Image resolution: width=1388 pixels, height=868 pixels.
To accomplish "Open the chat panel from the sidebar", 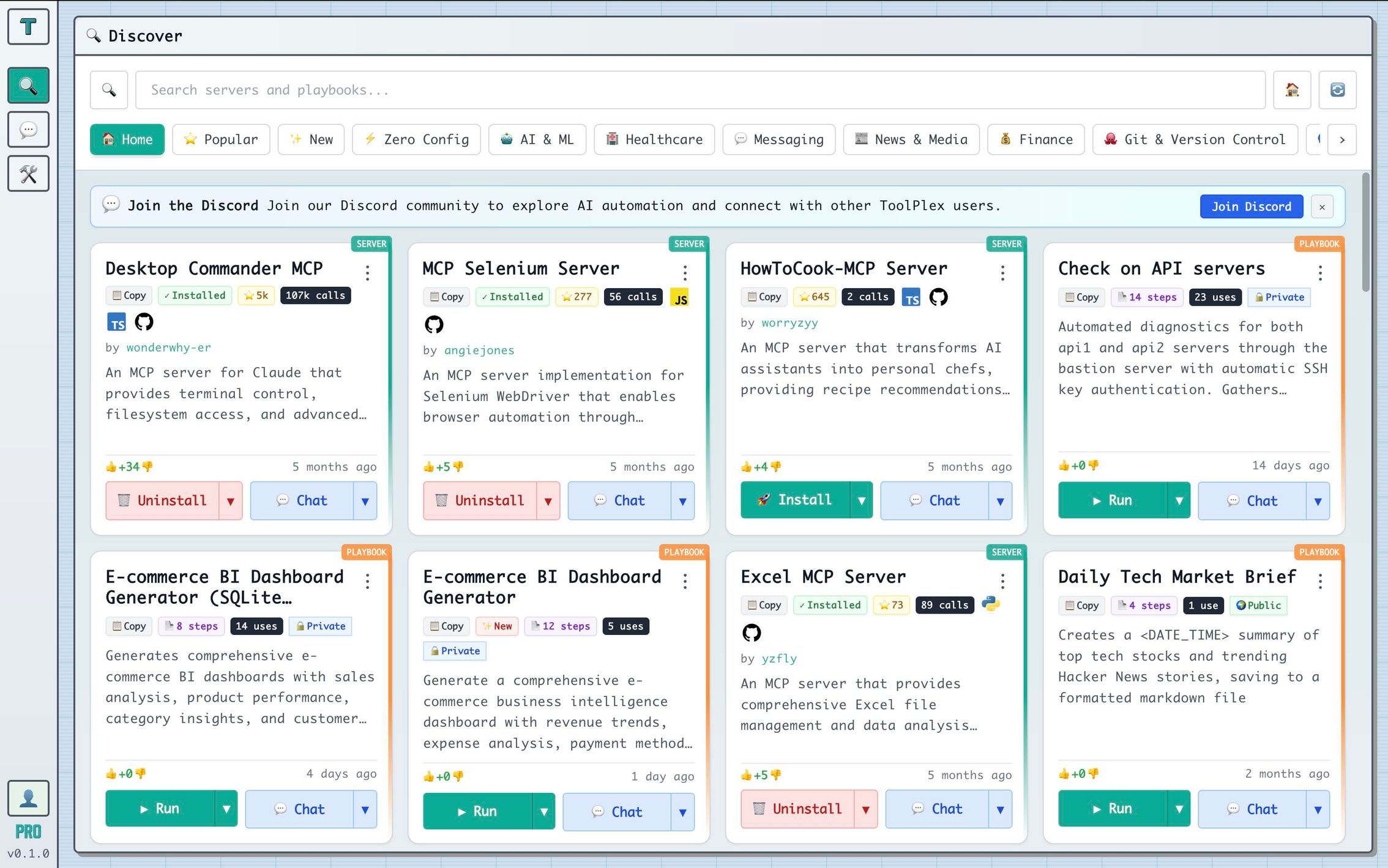I will [x=28, y=130].
